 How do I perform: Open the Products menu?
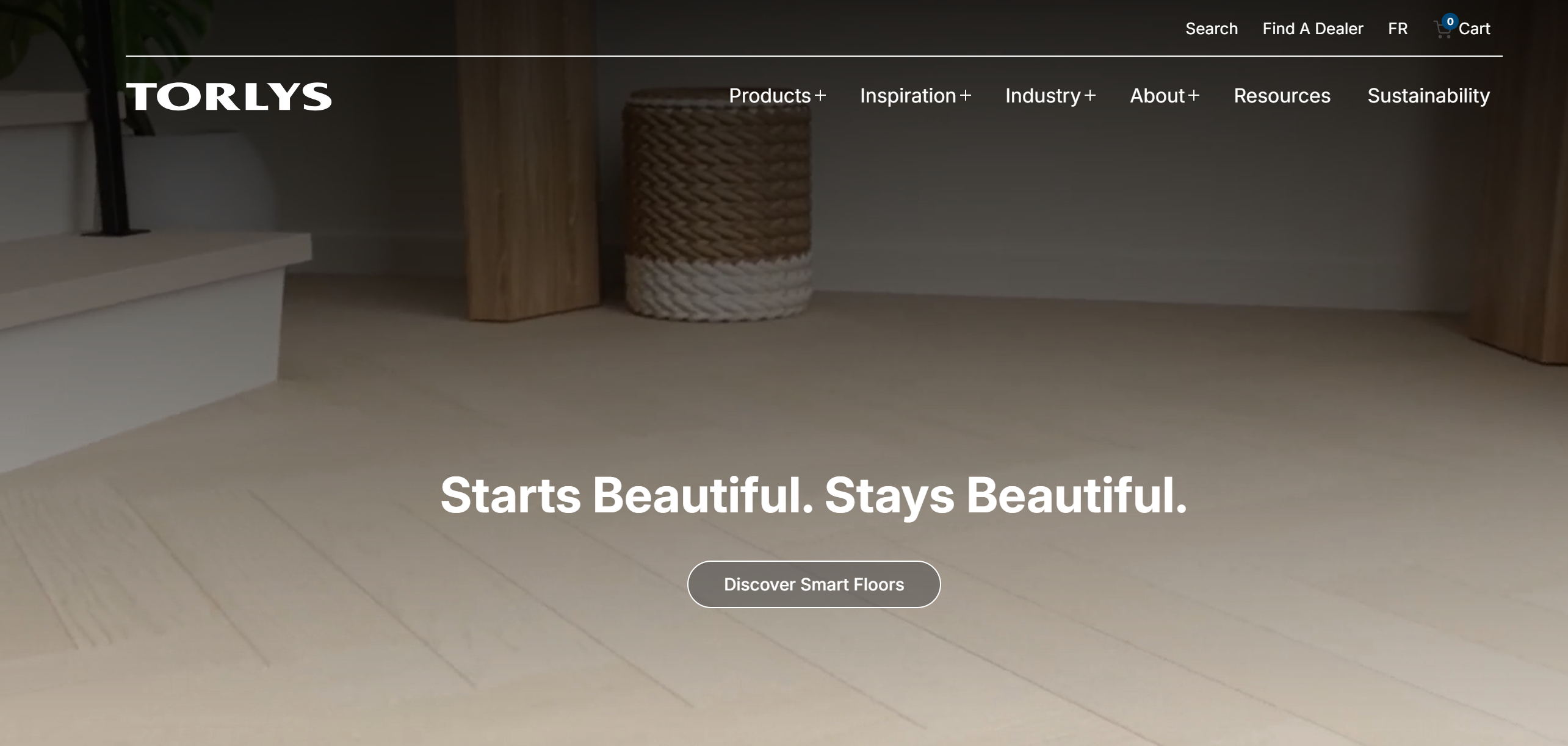pyautogui.click(x=770, y=96)
